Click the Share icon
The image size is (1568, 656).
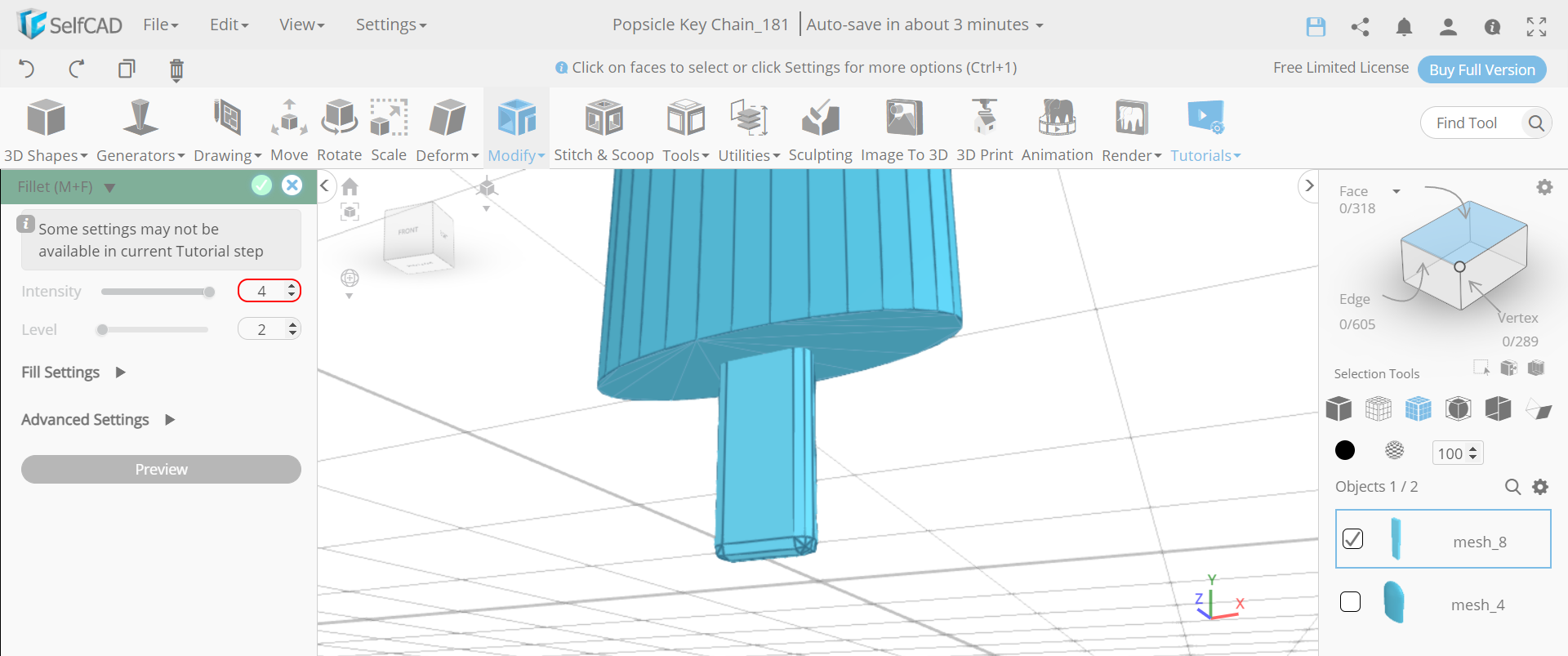point(1360,27)
